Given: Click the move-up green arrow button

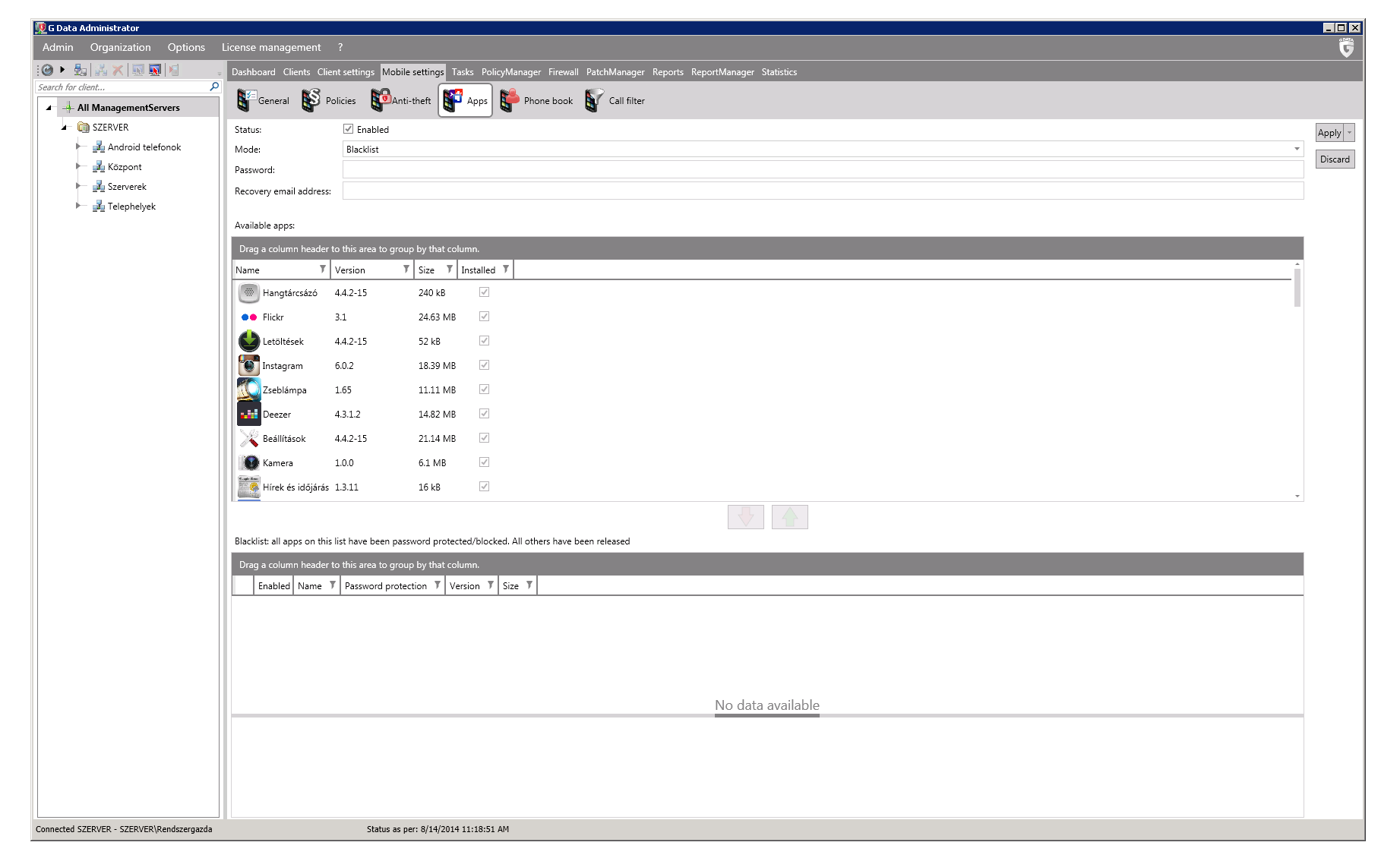Looking at the screenshot, I should click(789, 517).
